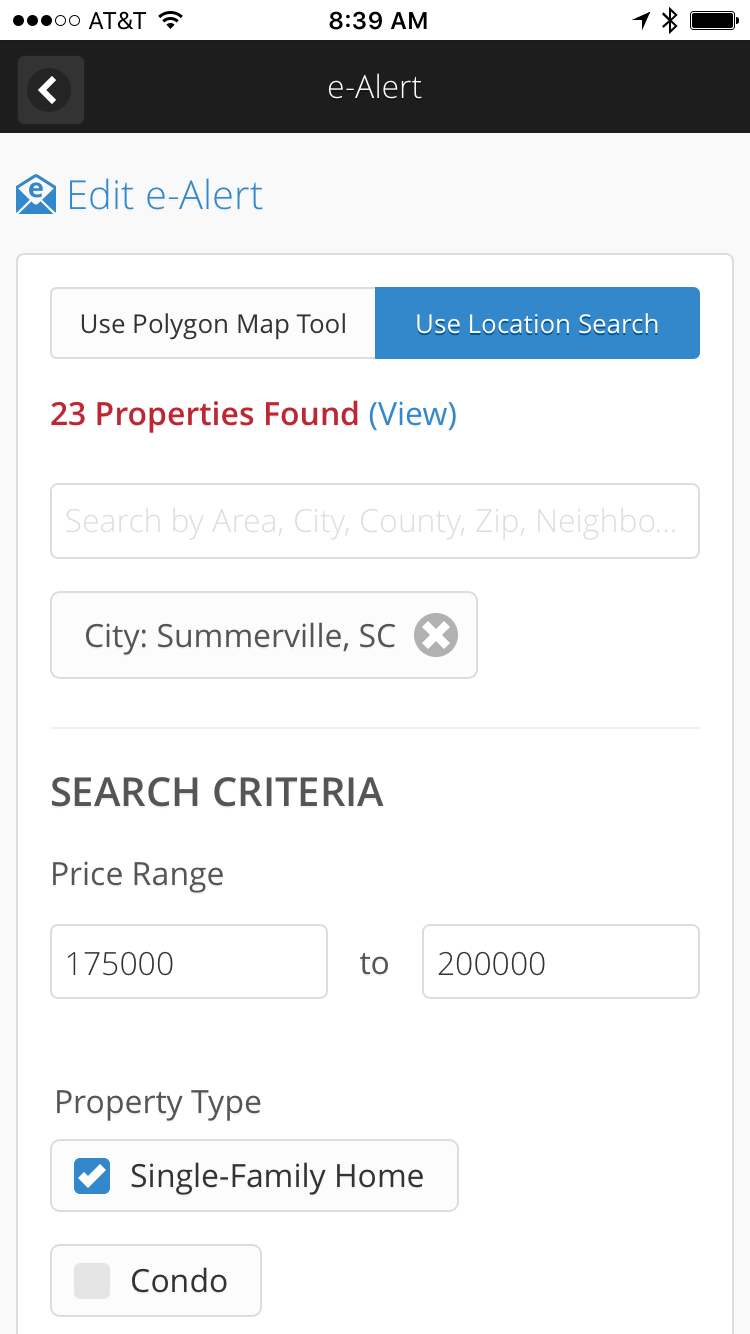Check the Condo checkbox

(x=92, y=1281)
